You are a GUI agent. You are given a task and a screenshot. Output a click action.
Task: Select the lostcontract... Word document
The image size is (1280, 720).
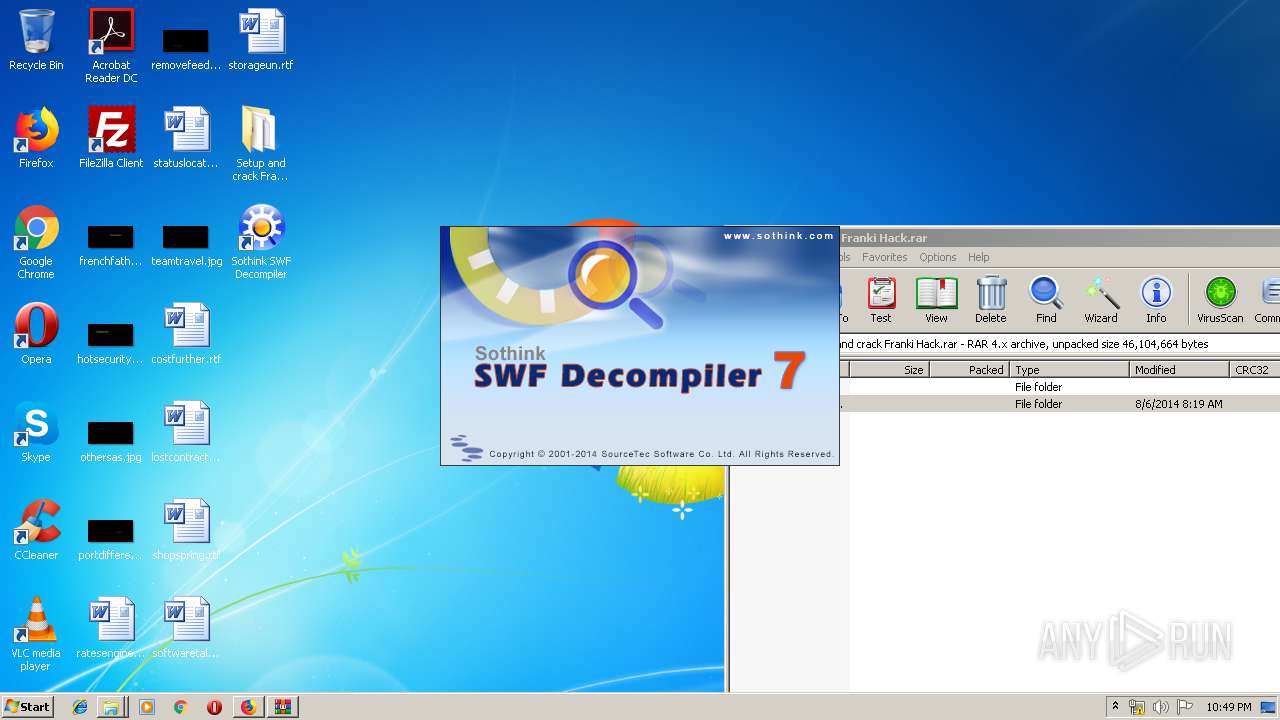(x=186, y=432)
